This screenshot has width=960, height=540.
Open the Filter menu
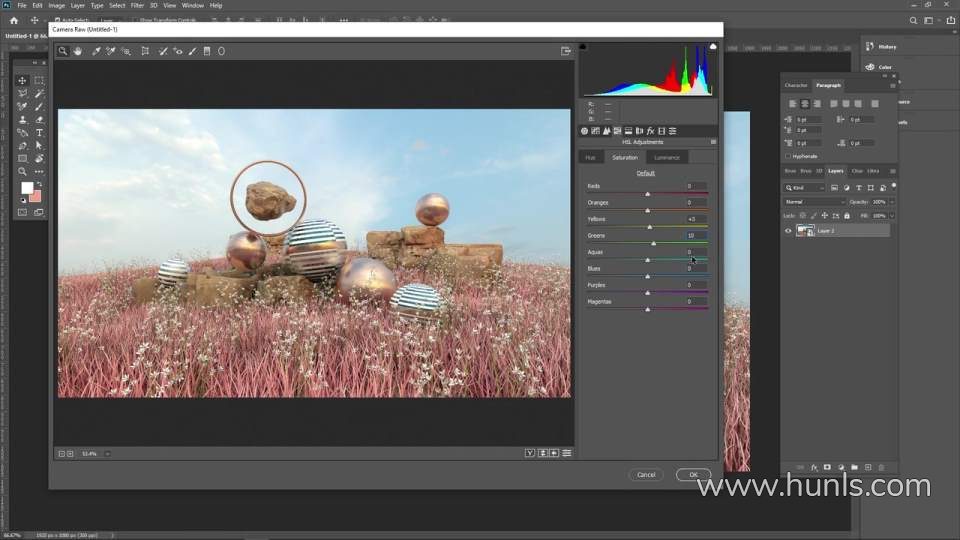[137, 5]
